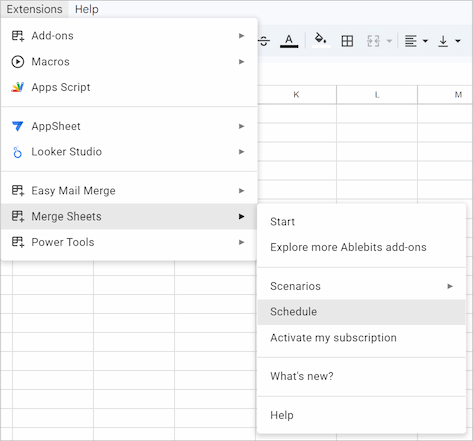Toggle strikethrough formatting
Screen dimensions: 473x441
[264, 41]
